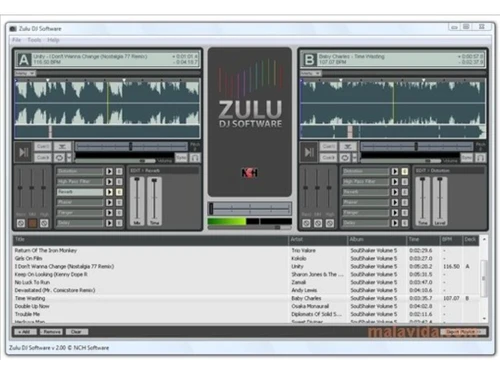Click the down arrow of the playlist scrollbar
Viewport: 500px width, 375px height.
point(484,319)
